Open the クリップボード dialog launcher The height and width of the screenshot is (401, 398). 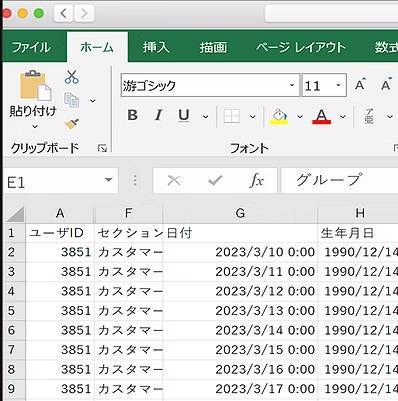pos(102,148)
